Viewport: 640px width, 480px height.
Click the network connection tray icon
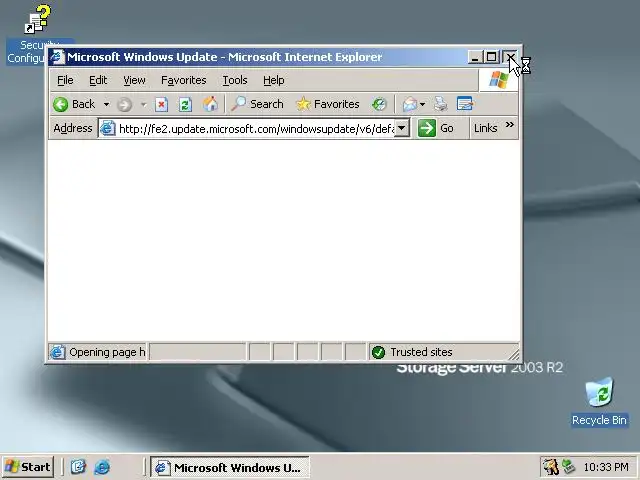click(569, 467)
